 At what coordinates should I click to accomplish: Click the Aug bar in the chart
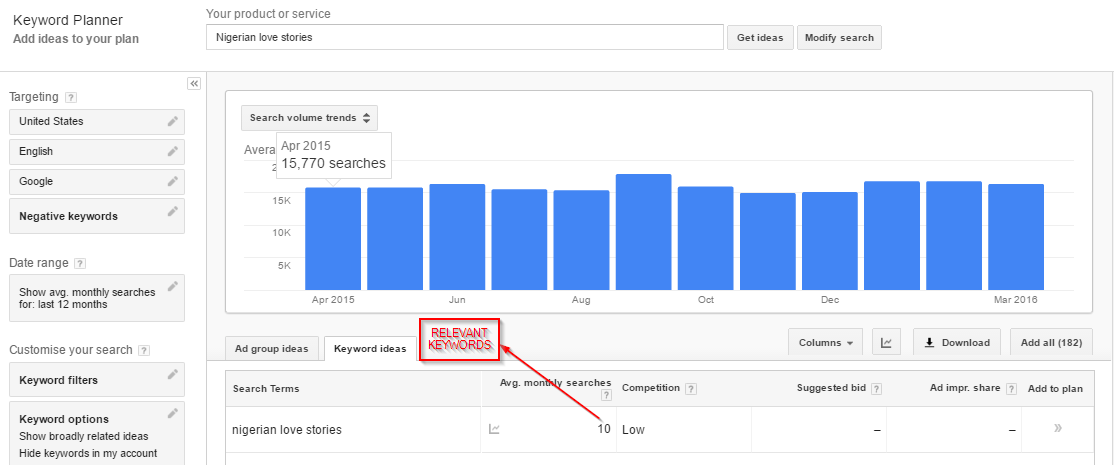click(x=581, y=240)
